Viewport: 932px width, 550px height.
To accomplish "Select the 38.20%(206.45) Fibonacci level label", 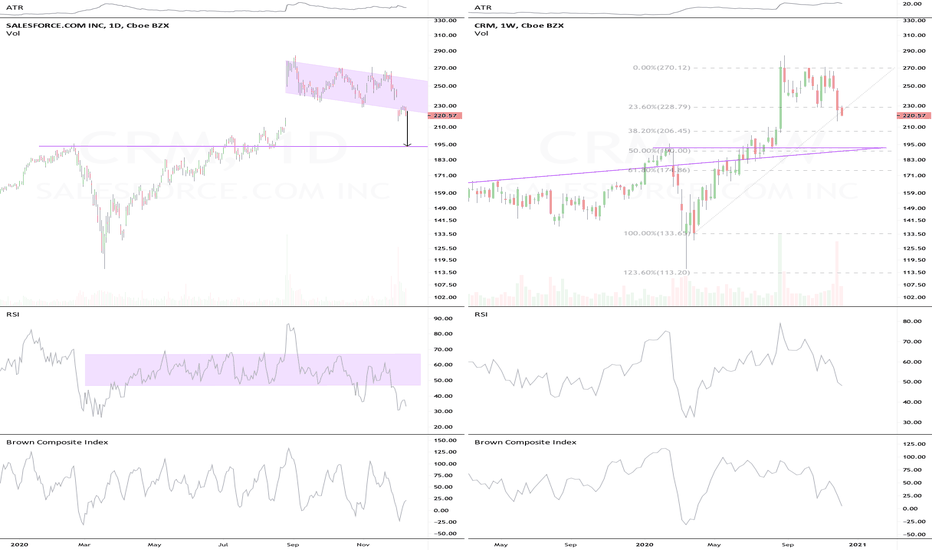I will (659, 131).
